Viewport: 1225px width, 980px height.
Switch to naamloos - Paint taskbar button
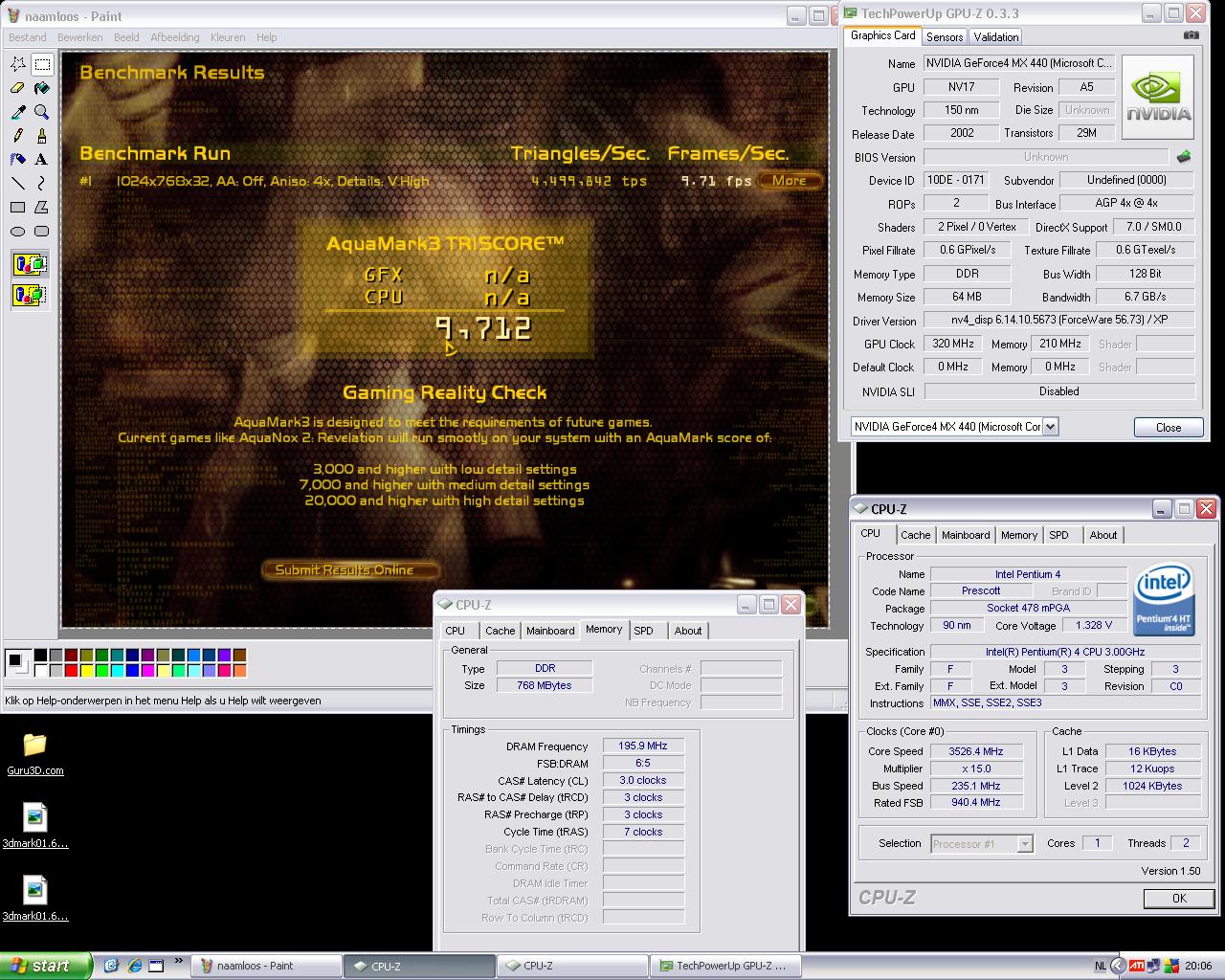tap(266, 966)
